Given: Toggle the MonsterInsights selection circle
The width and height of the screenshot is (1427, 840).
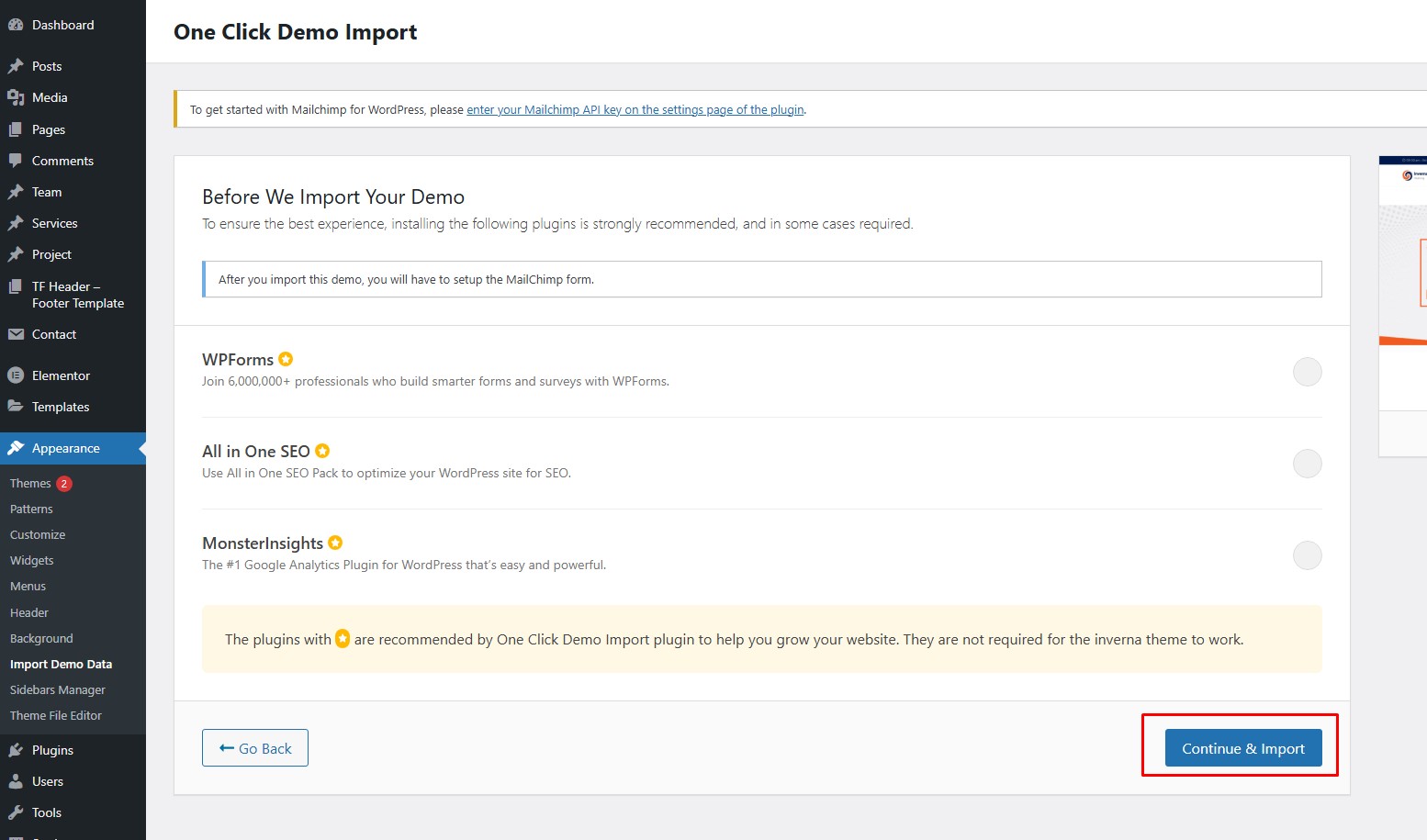Looking at the screenshot, I should (x=1308, y=555).
